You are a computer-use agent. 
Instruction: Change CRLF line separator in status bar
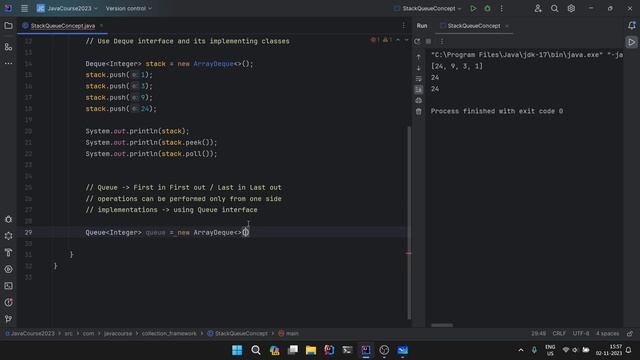tap(559, 333)
